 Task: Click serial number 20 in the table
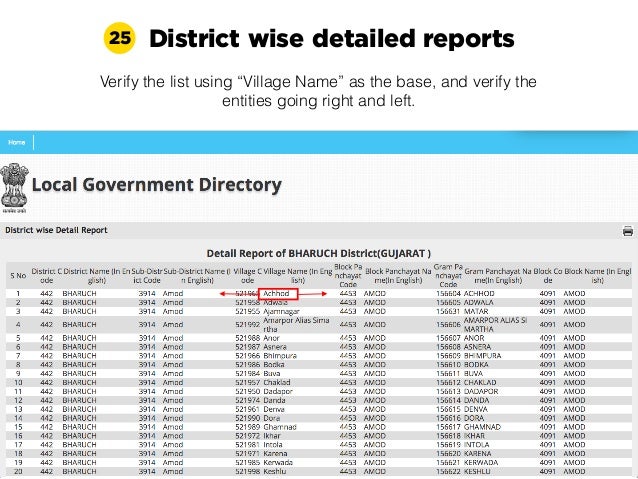tap(18, 472)
